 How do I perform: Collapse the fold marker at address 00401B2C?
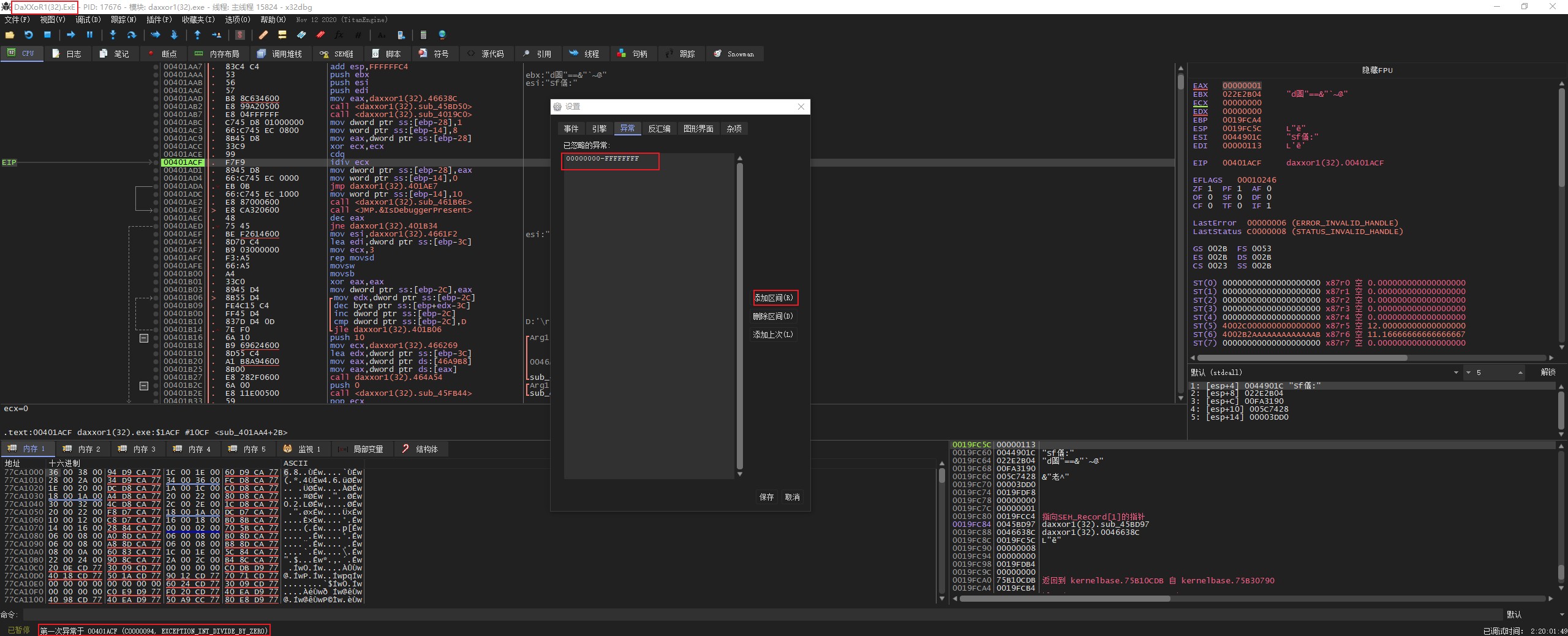tap(144, 386)
